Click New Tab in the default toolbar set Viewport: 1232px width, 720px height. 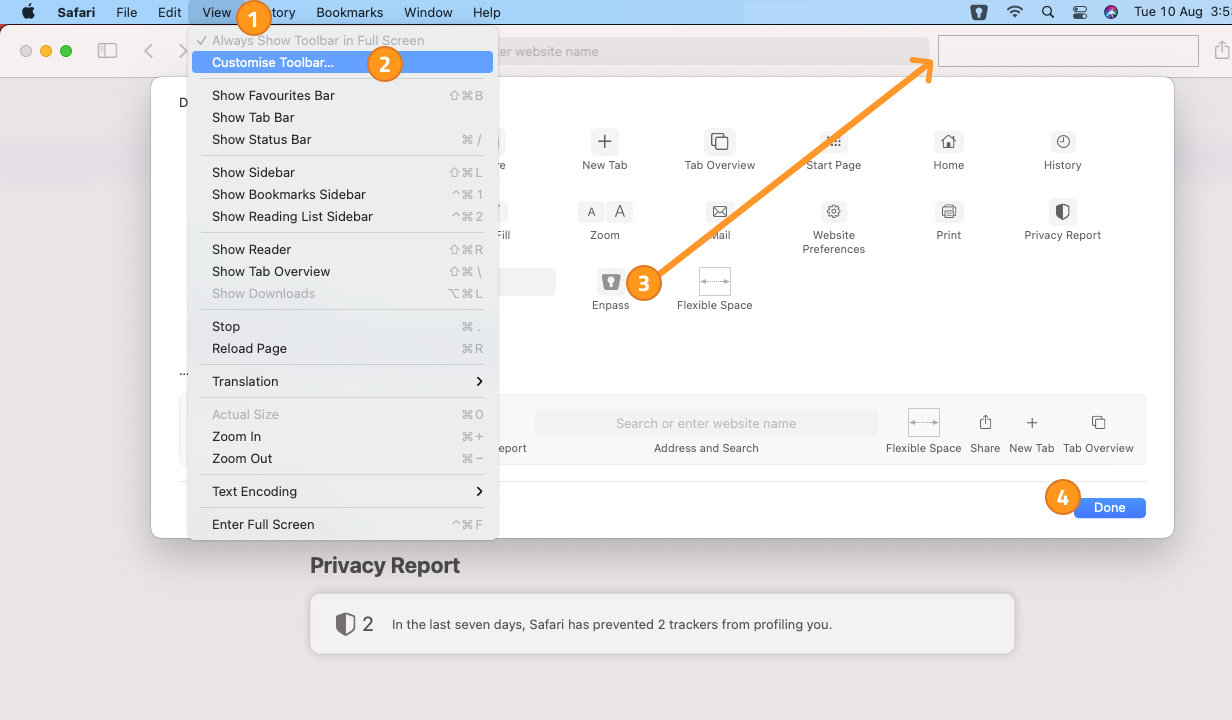point(1032,434)
